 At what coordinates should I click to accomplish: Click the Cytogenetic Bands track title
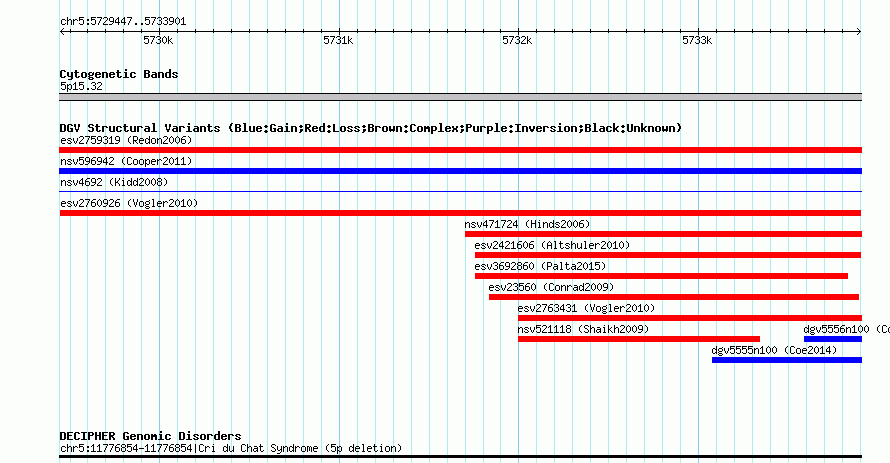pos(119,74)
